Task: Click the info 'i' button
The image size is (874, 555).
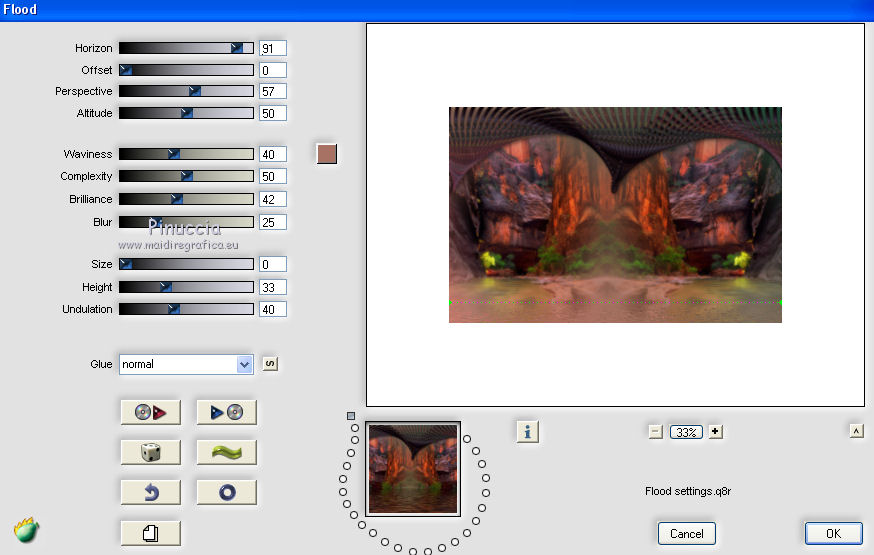Action: pyautogui.click(x=527, y=432)
